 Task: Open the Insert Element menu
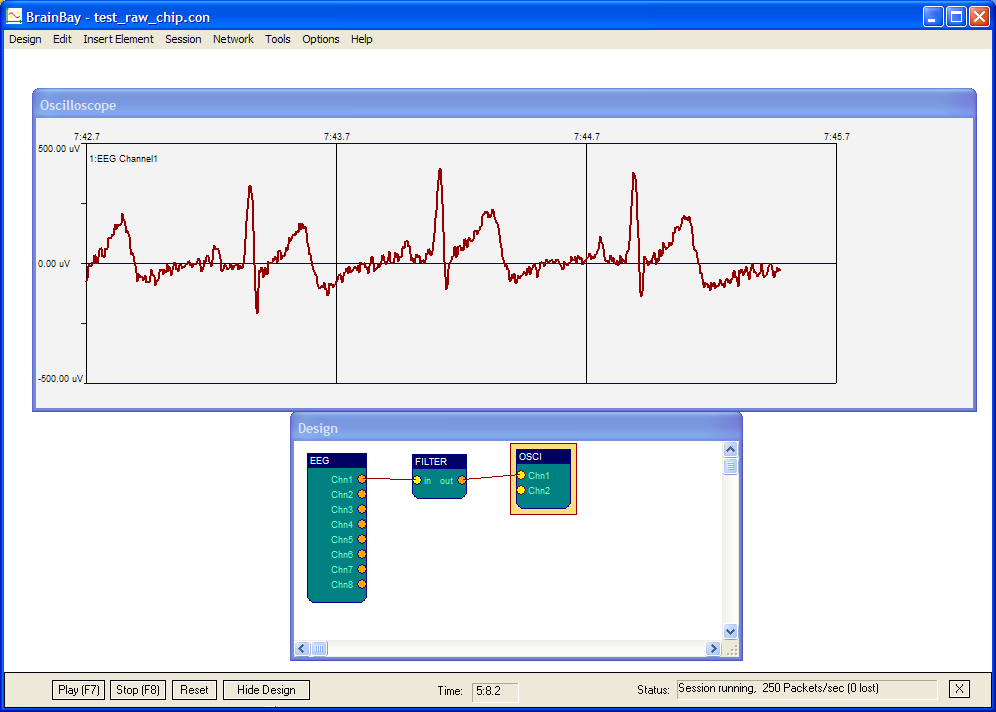pyautogui.click(x=118, y=39)
